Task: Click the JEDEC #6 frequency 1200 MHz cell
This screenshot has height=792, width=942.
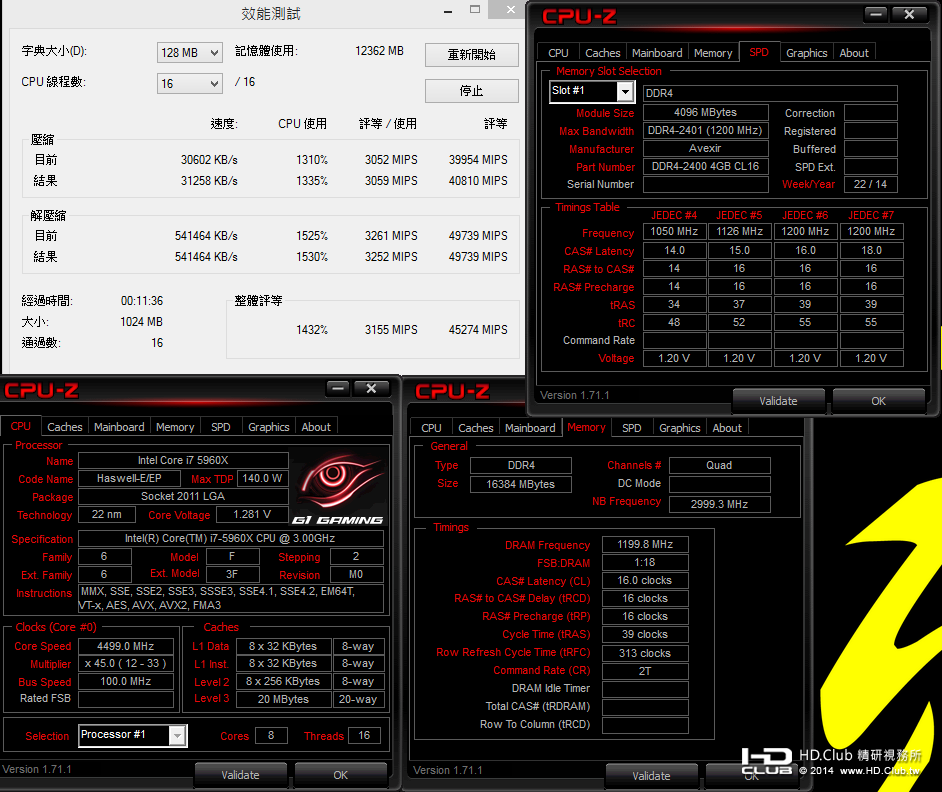Action: (x=805, y=231)
